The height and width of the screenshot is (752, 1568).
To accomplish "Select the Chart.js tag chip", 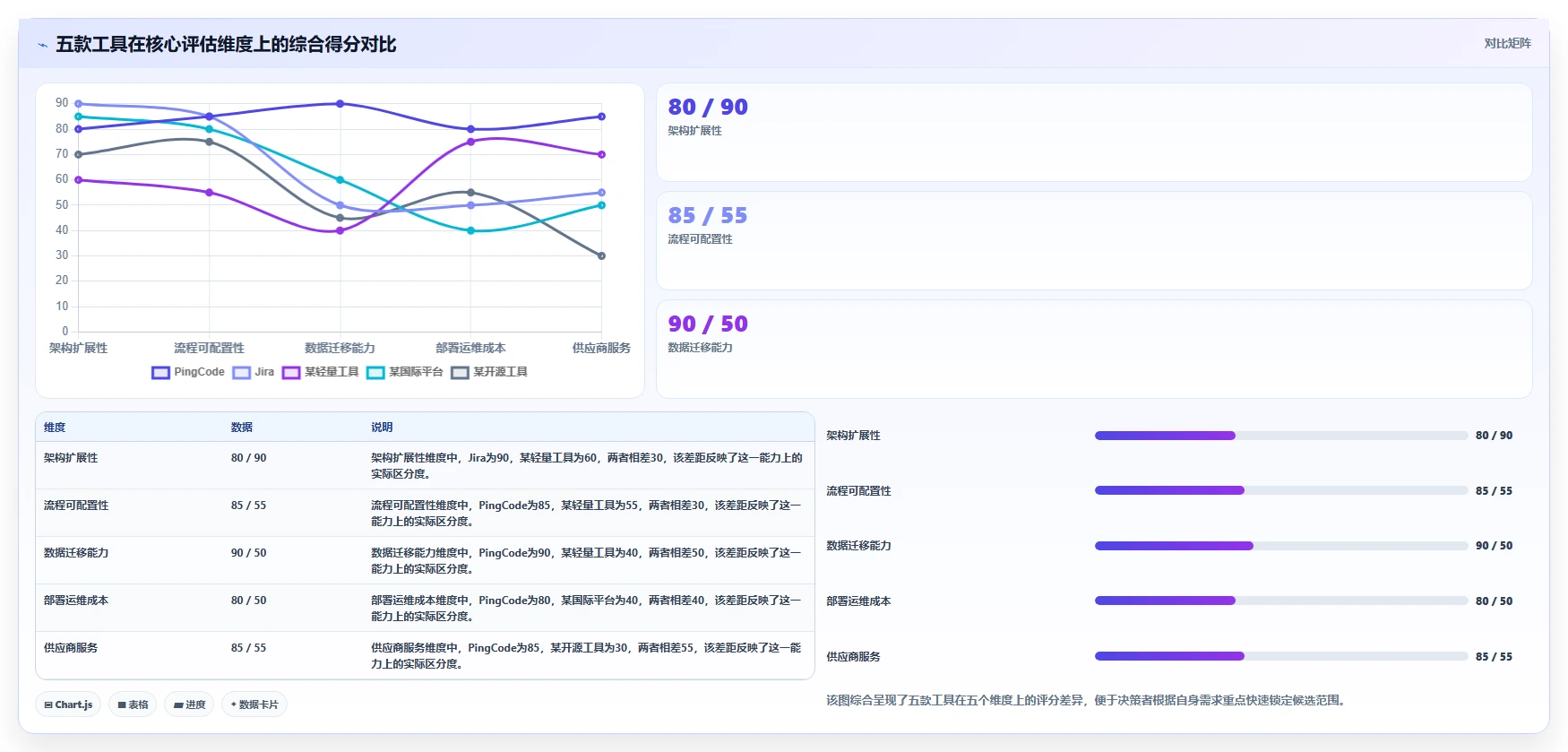I will (68, 704).
